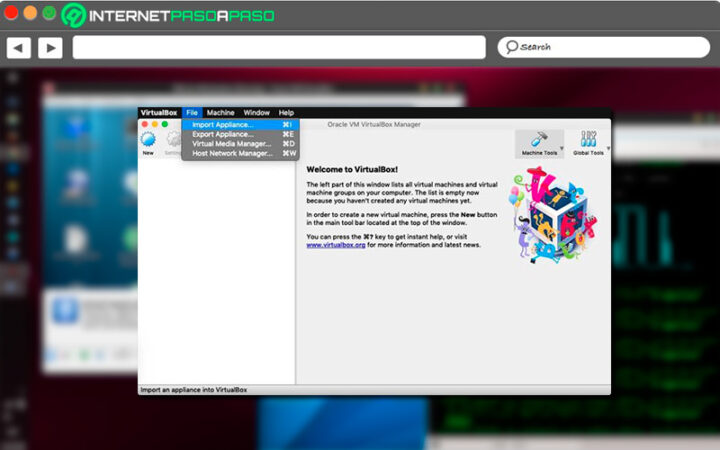Open Virtual Media Manager from menu
This screenshot has width=720, height=450.
231,144
